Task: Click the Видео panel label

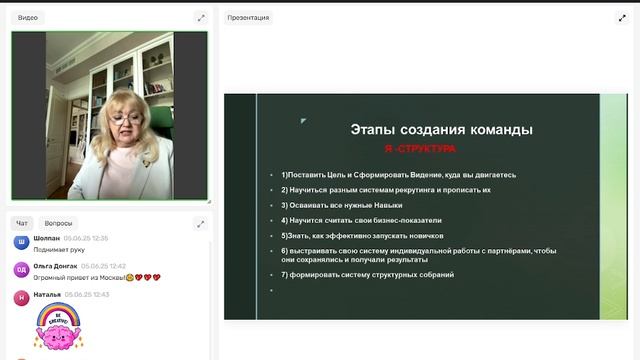Action: 28,18
